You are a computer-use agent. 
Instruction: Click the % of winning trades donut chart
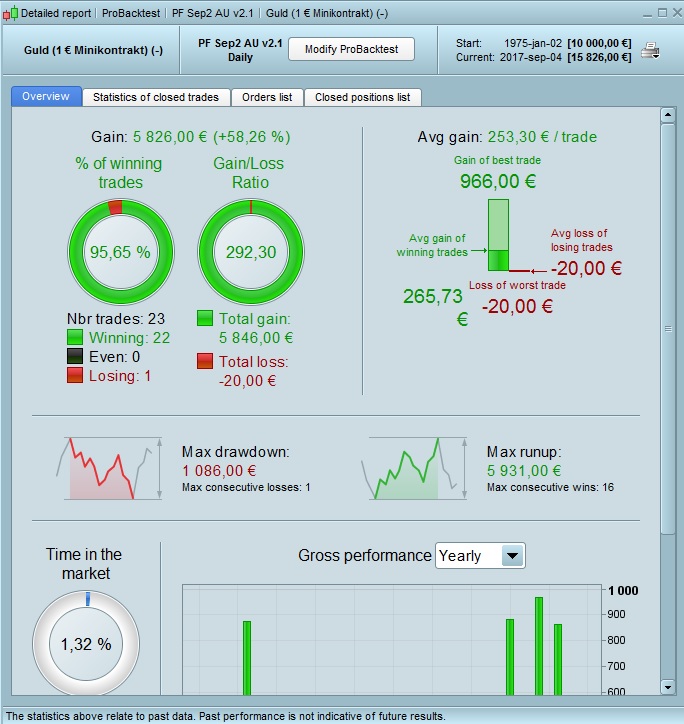[121, 252]
